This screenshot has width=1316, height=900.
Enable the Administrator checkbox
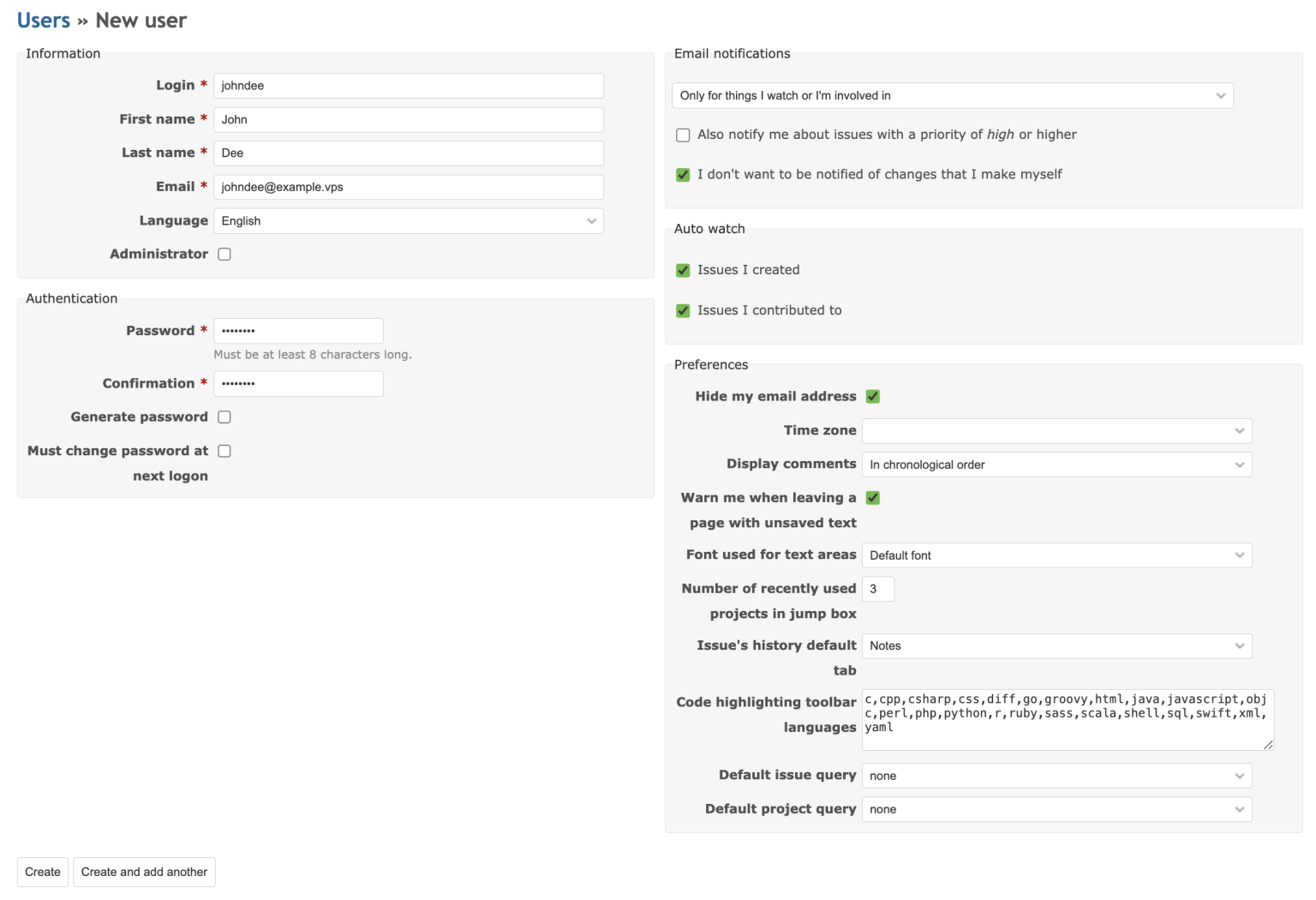point(224,254)
